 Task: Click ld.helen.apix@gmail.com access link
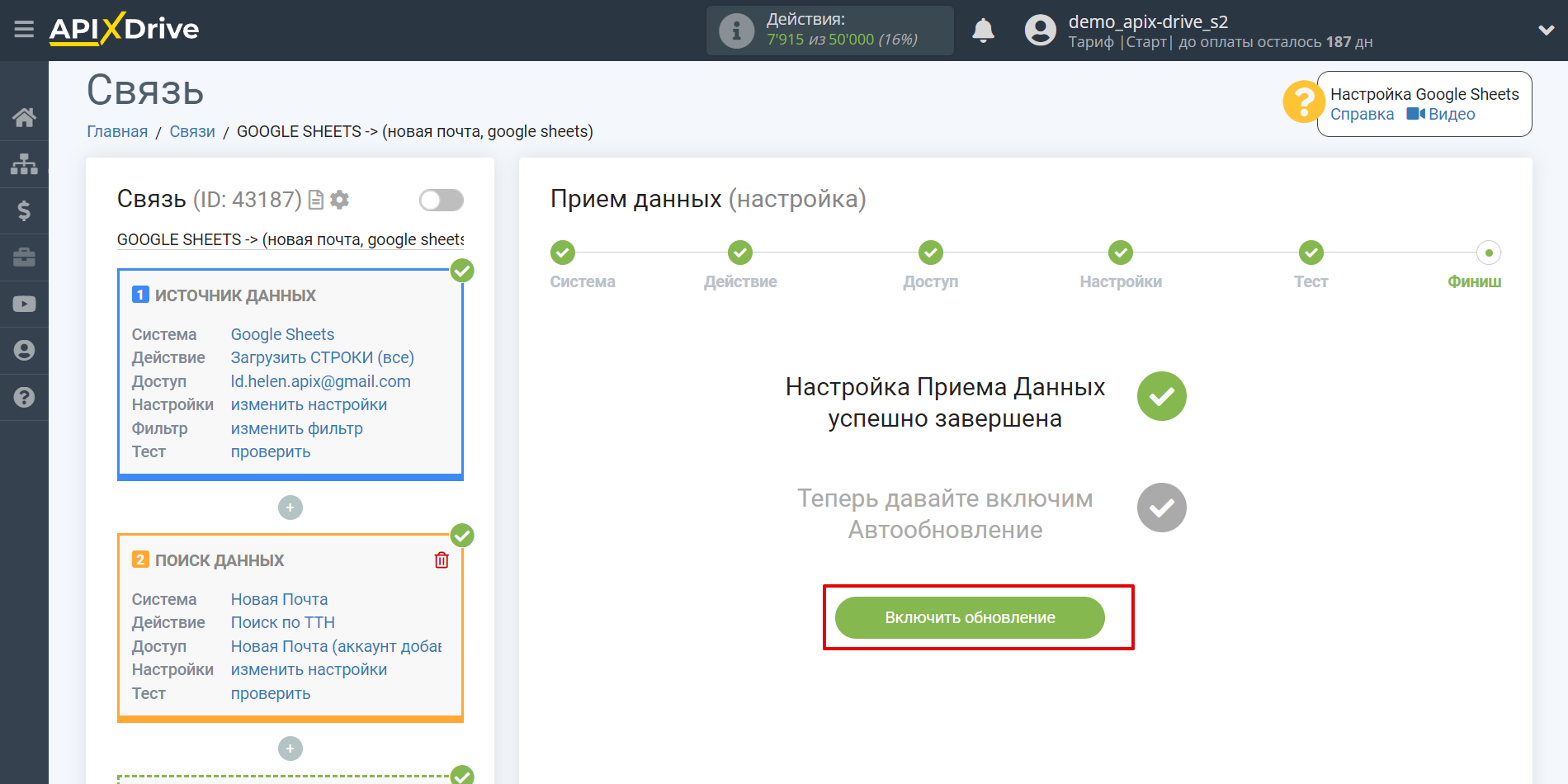coord(321,381)
